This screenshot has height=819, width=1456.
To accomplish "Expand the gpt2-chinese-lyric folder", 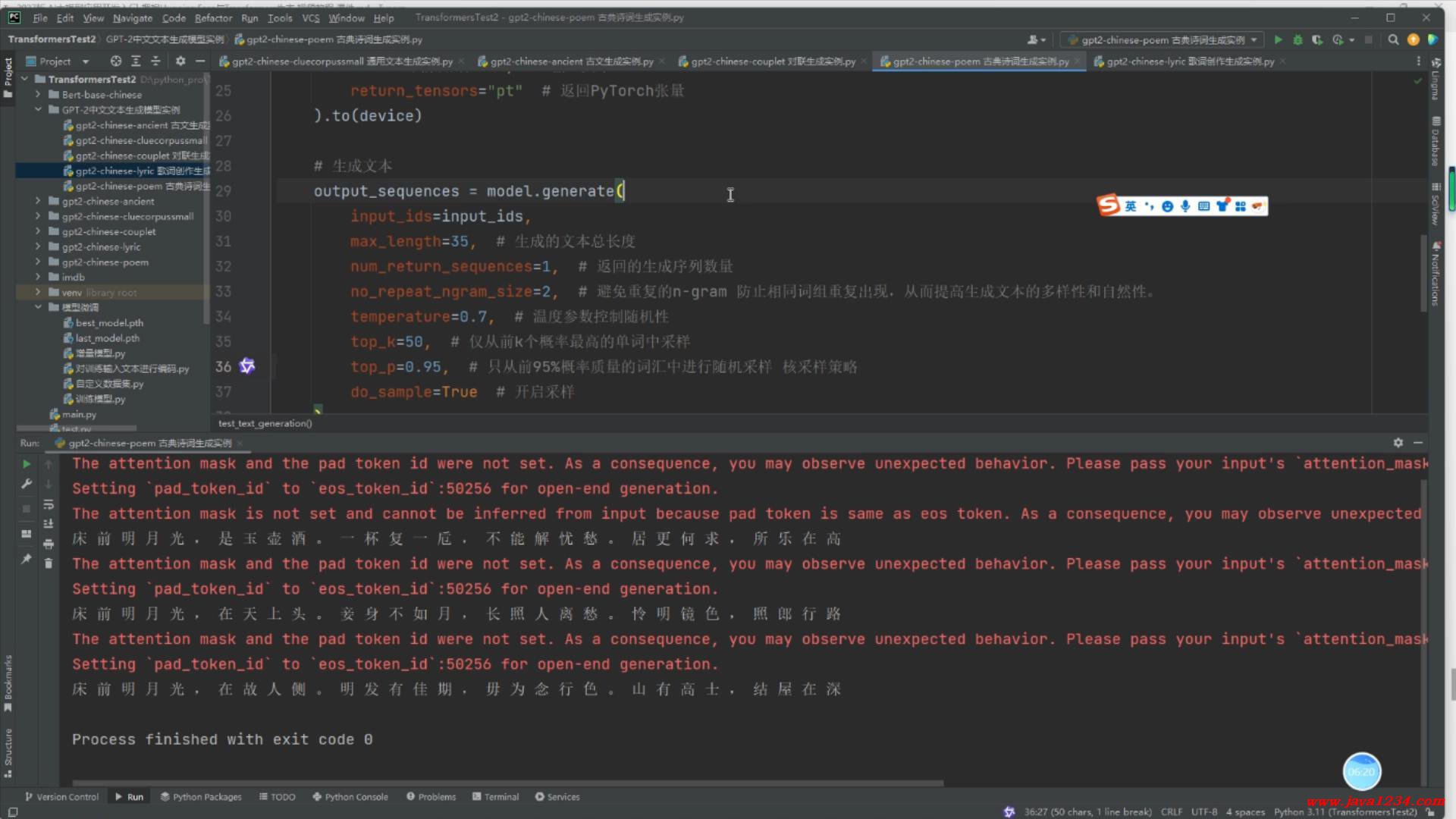I will pyautogui.click(x=38, y=246).
